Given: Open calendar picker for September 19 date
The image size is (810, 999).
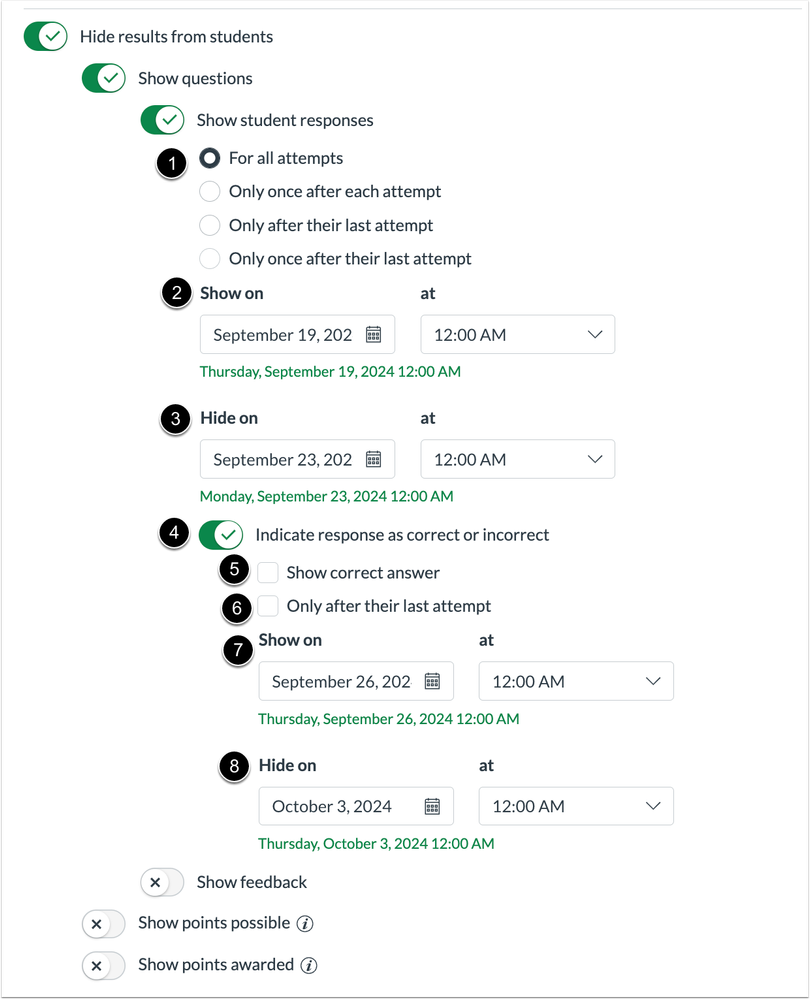Looking at the screenshot, I should [x=374, y=335].
